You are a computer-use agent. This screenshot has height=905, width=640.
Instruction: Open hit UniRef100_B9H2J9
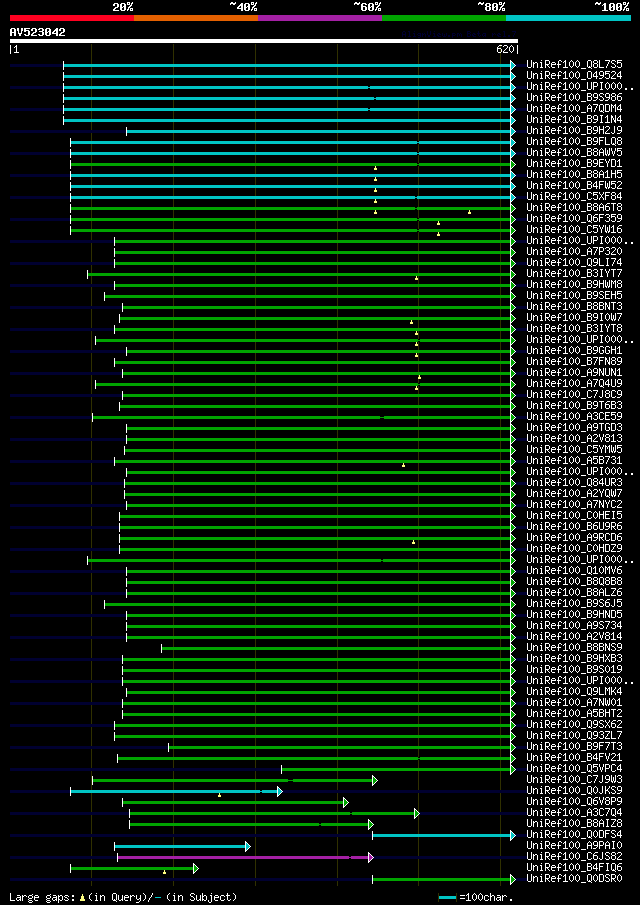tap(574, 130)
